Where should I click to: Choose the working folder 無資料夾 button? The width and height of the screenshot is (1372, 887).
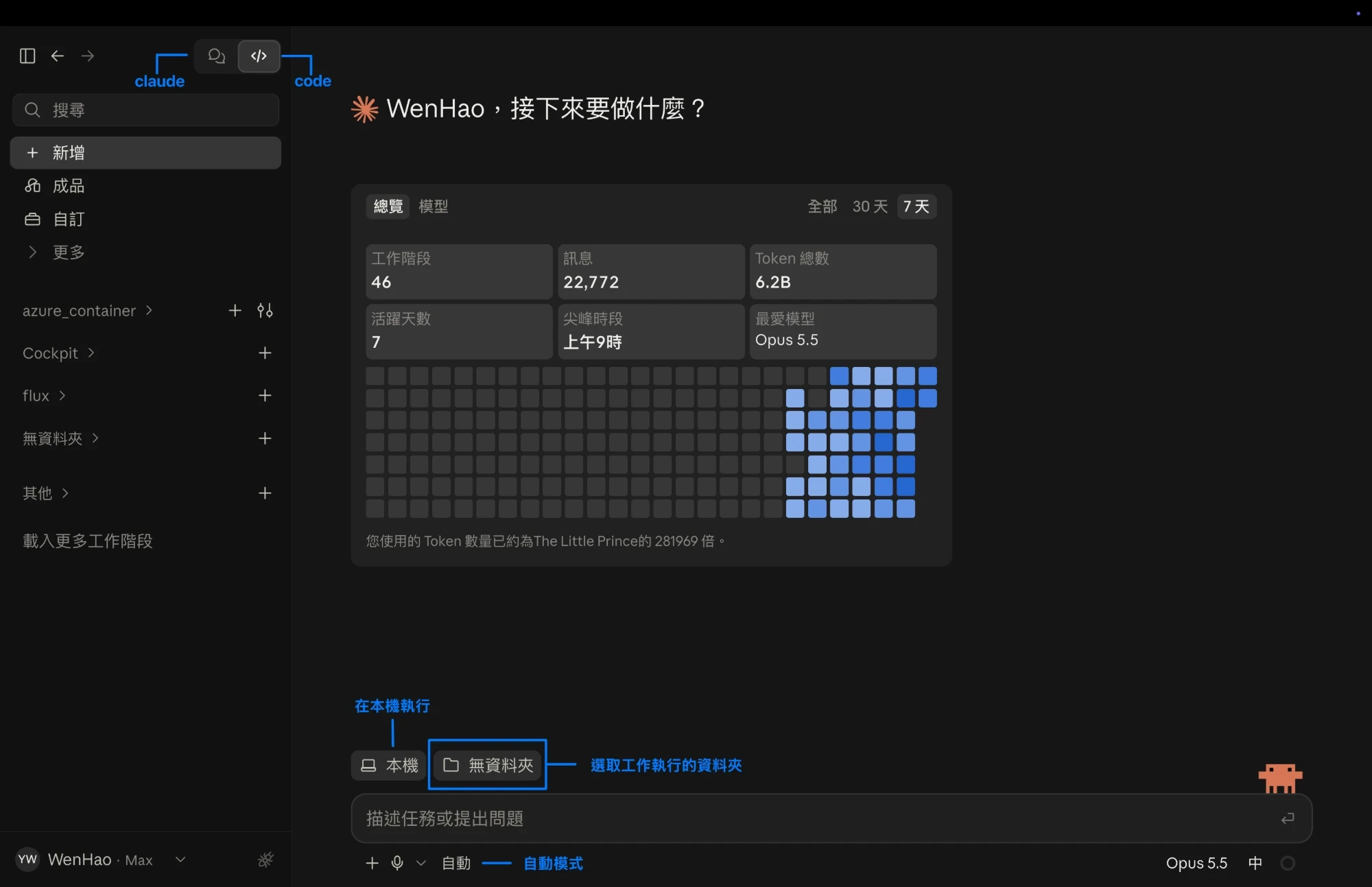[488, 766]
